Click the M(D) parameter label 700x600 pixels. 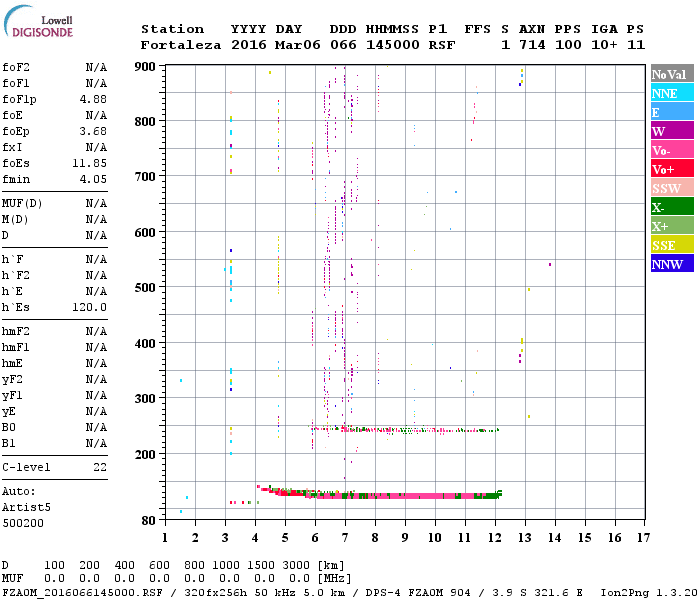(x=15, y=220)
